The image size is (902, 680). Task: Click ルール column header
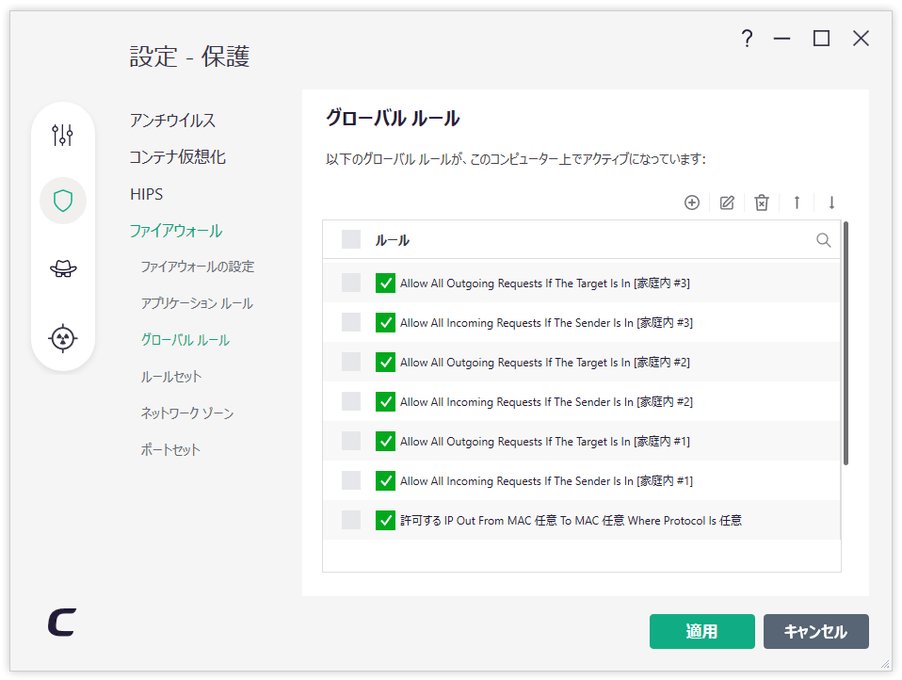tap(392, 240)
